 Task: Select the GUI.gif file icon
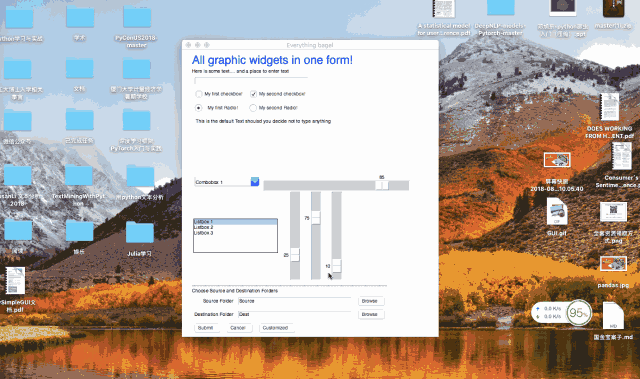pos(557,211)
